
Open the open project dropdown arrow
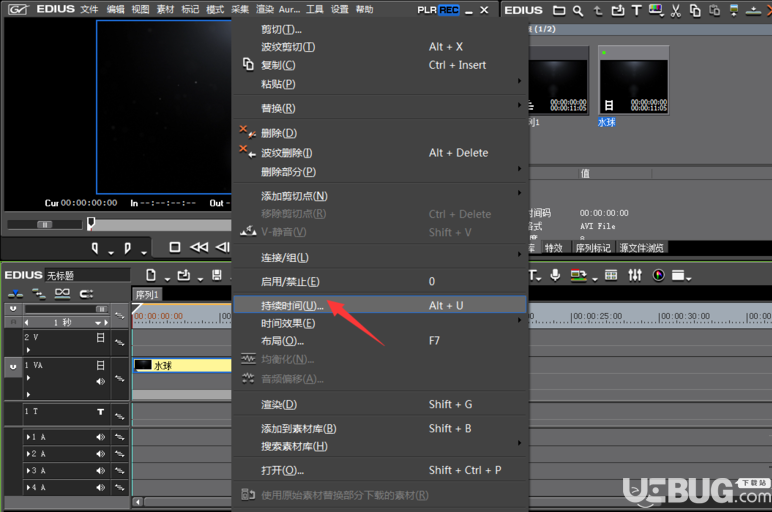click(200, 279)
